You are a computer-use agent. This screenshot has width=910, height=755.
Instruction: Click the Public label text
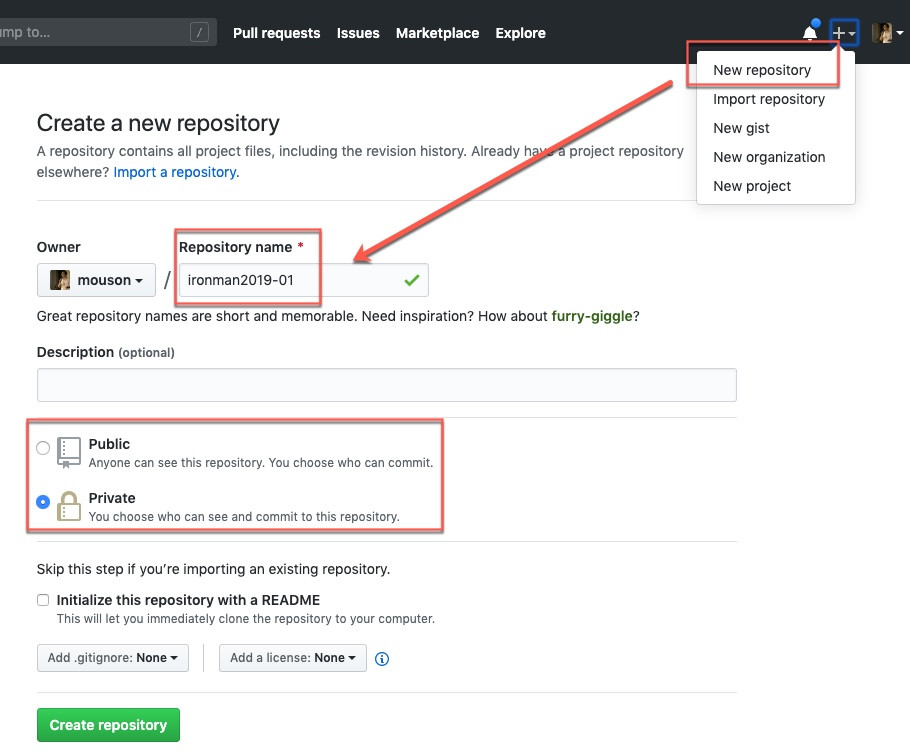coord(109,444)
